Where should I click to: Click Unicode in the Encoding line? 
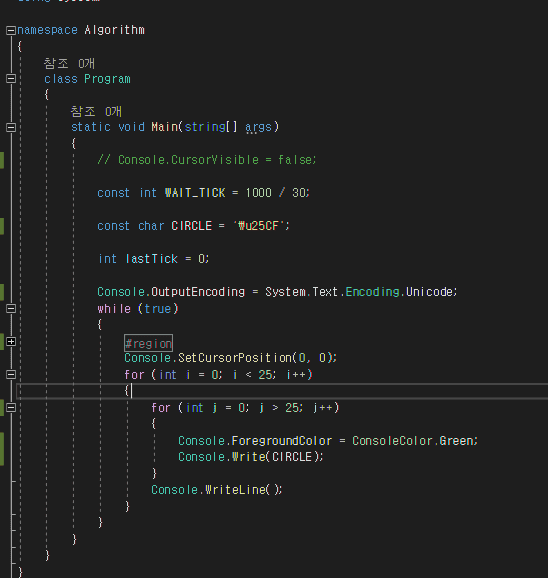point(429,292)
